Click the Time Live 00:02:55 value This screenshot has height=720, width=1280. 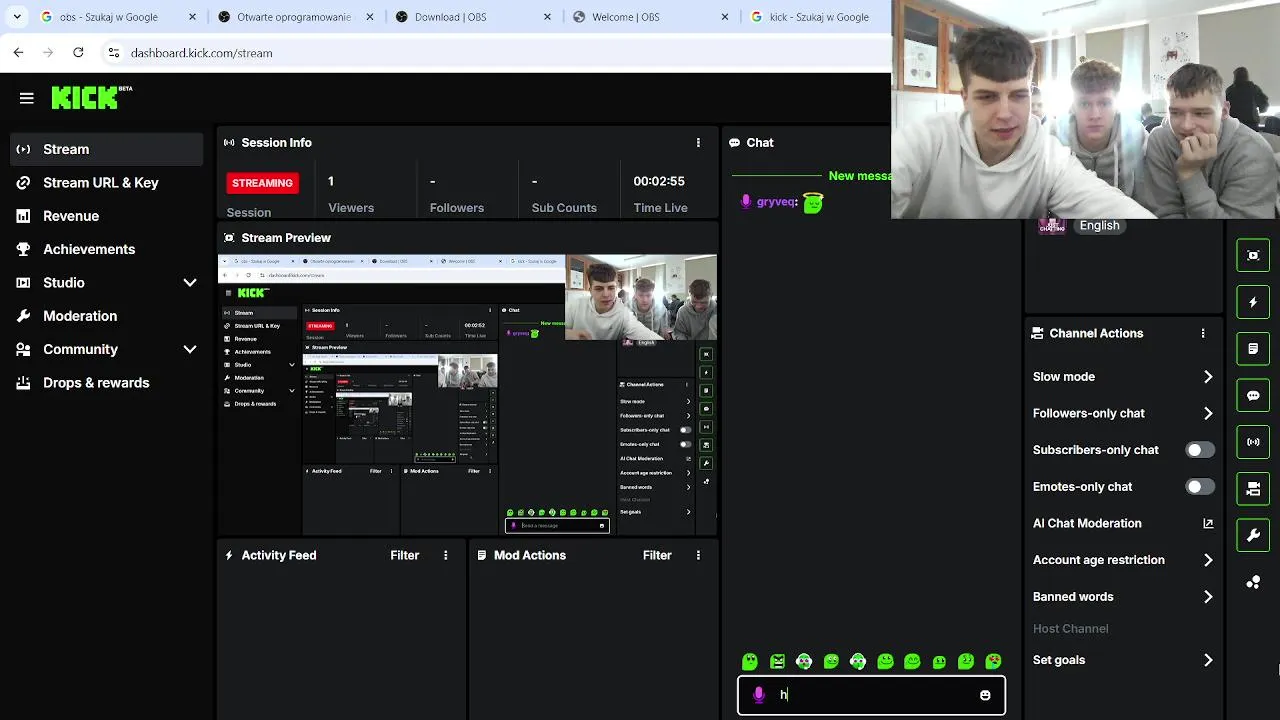coord(659,182)
